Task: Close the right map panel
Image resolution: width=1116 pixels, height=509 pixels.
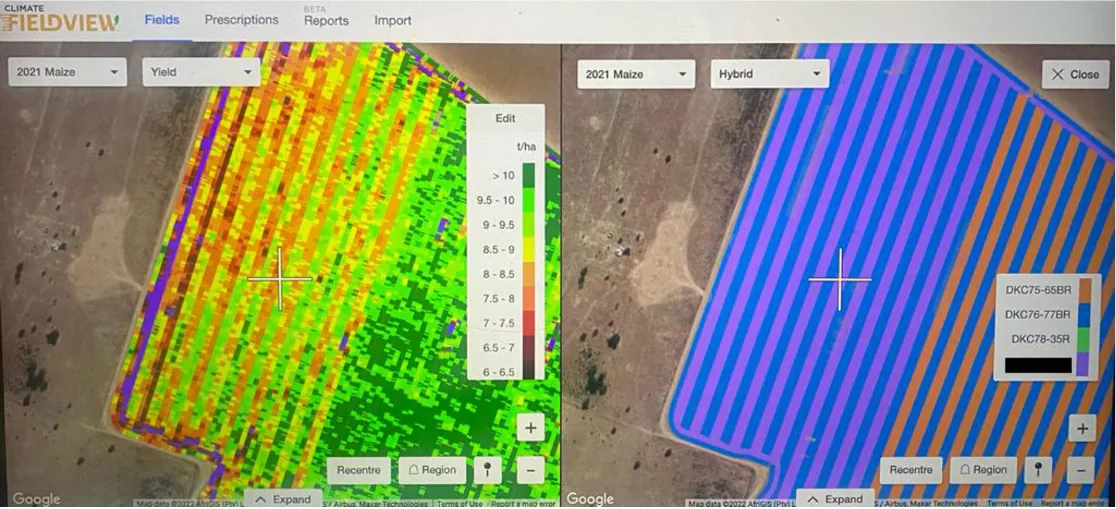Action: [1074, 74]
